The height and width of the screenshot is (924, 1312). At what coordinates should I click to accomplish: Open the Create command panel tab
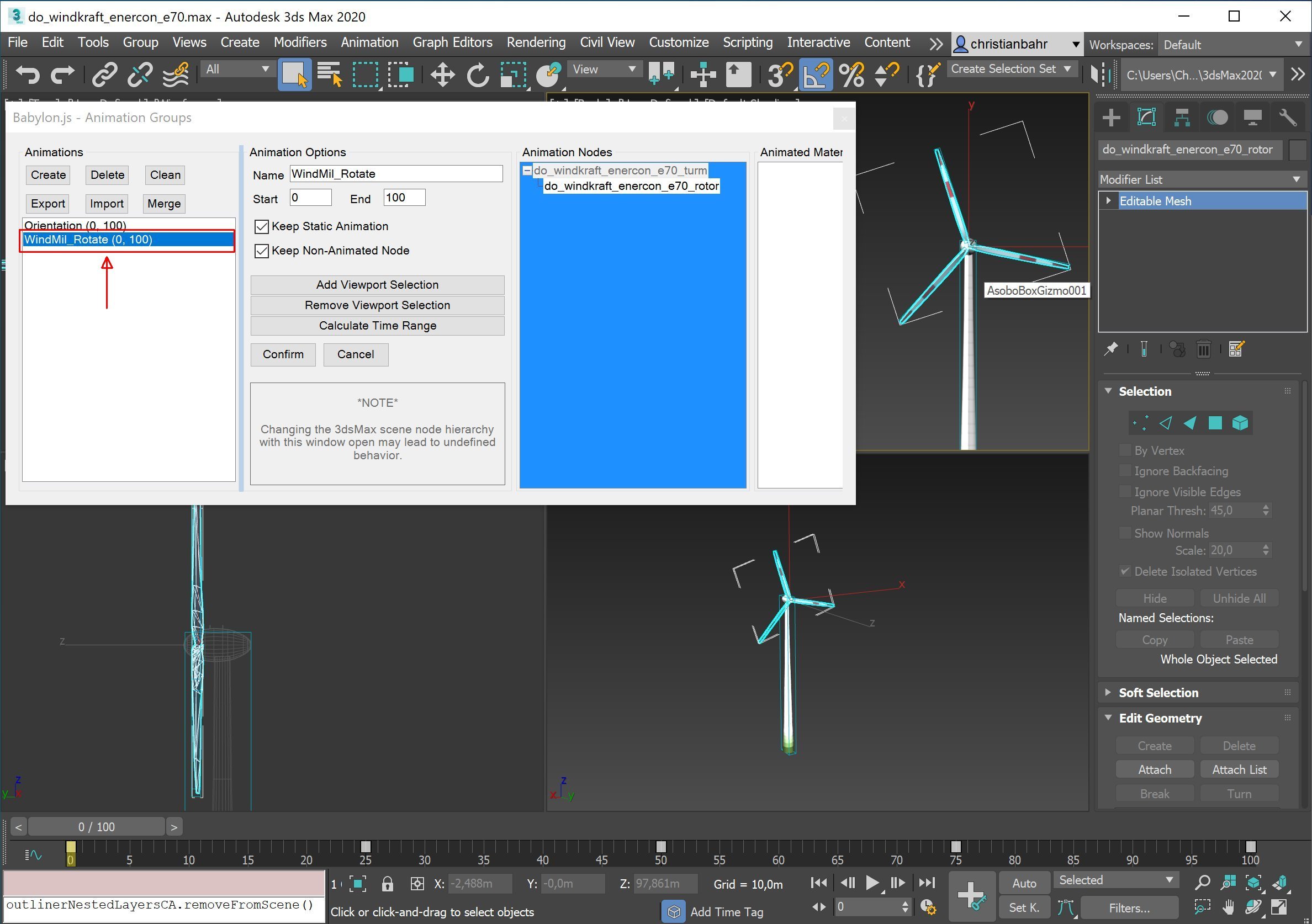click(1112, 118)
